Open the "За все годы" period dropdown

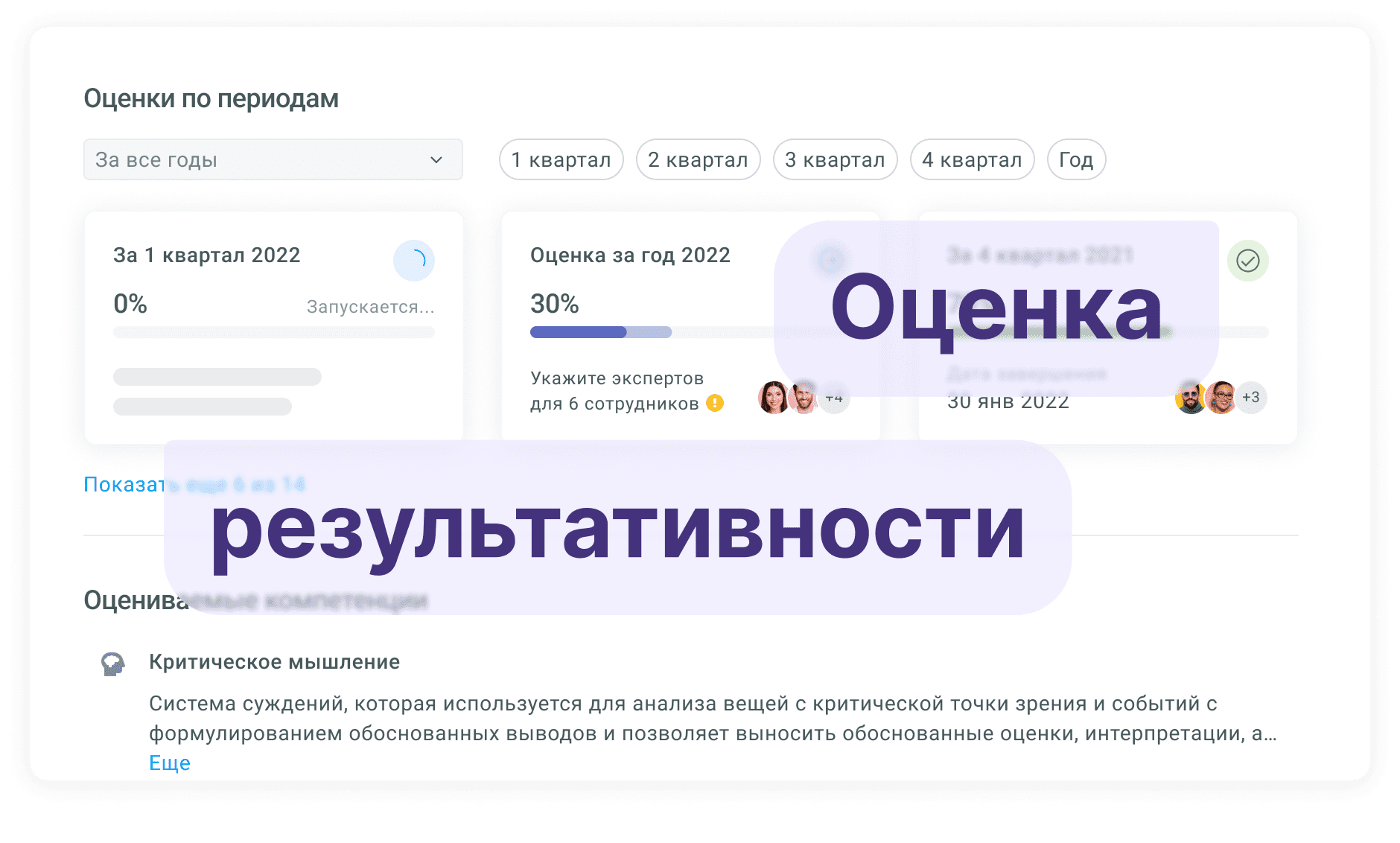273,159
